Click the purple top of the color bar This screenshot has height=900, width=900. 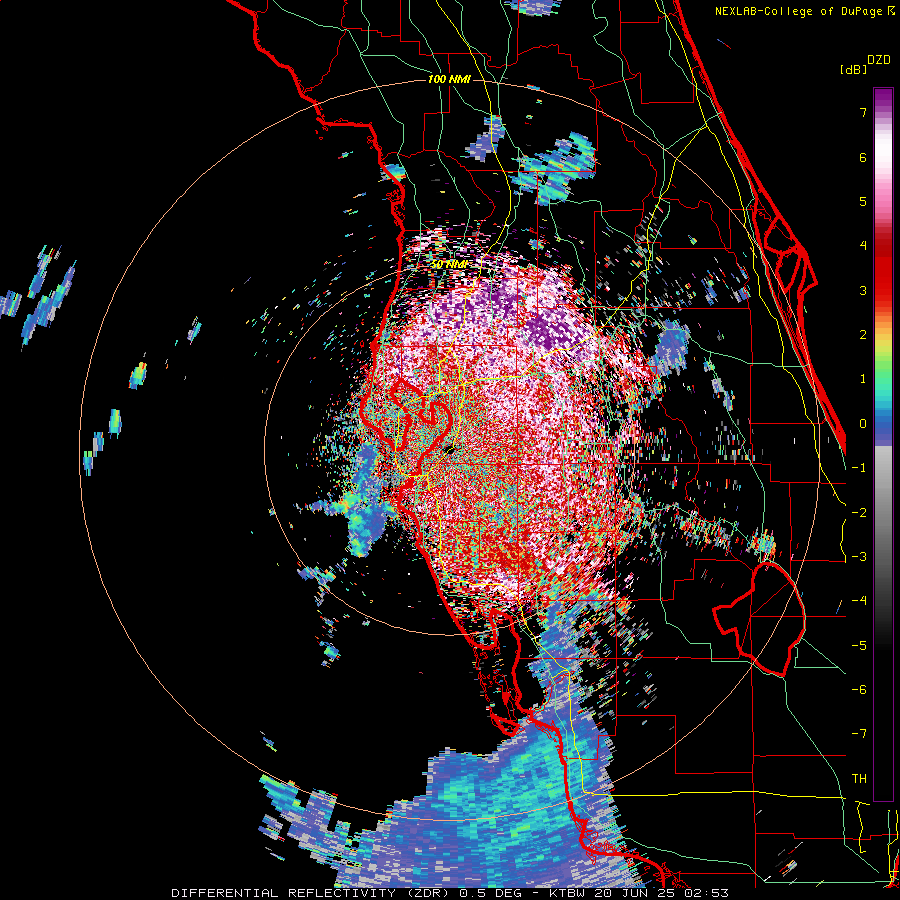(883, 99)
